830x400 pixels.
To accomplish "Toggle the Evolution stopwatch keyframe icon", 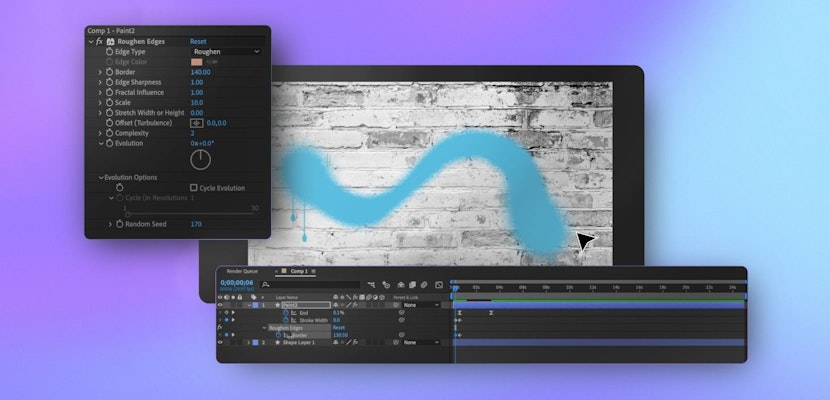I will 110,143.
